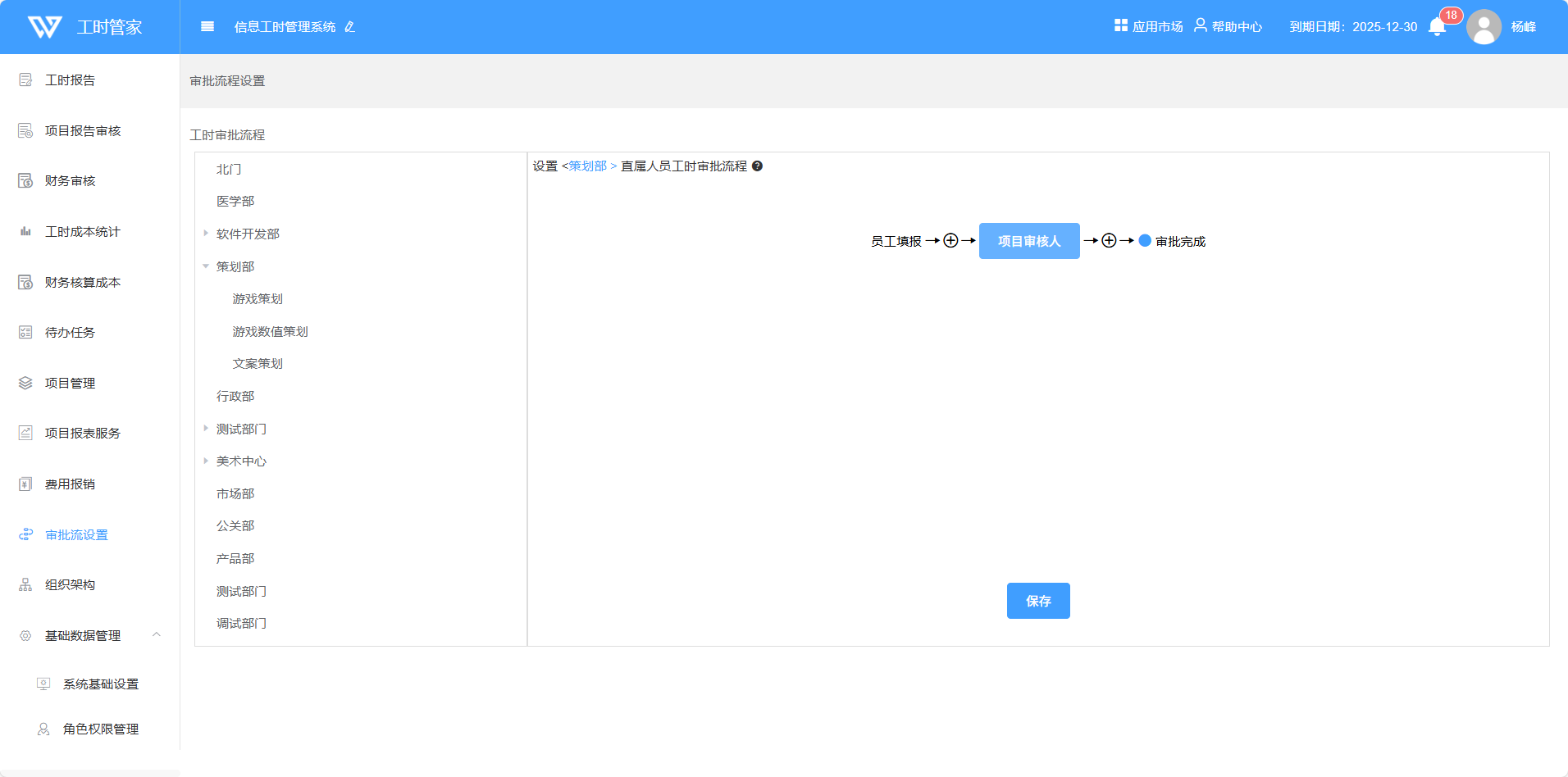Collapse the 策划部 tree node
1568x777 pixels.
pyautogui.click(x=206, y=266)
